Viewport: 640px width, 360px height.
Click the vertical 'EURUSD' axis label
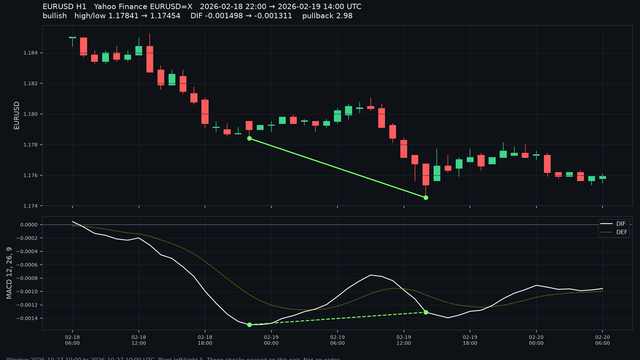pos(17,116)
